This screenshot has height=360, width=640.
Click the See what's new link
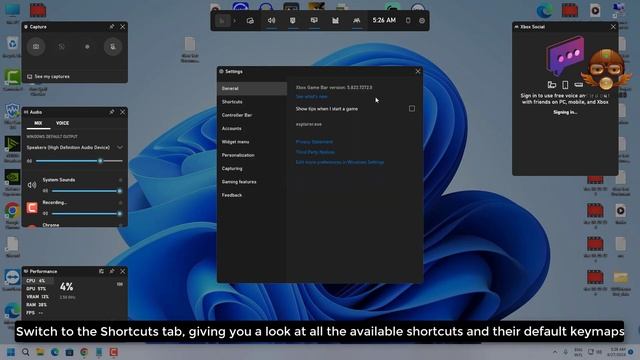[311, 96]
